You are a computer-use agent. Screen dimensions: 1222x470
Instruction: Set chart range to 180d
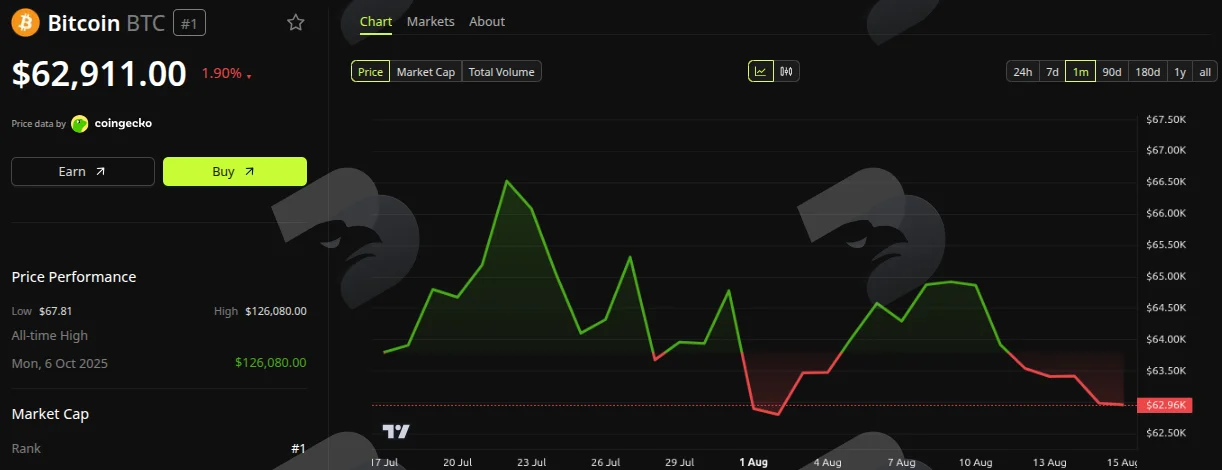click(1147, 71)
